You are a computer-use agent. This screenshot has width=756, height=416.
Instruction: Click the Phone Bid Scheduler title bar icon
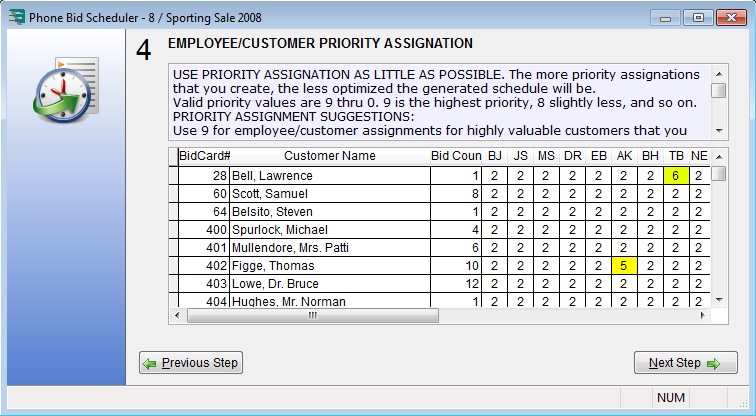click(14, 17)
